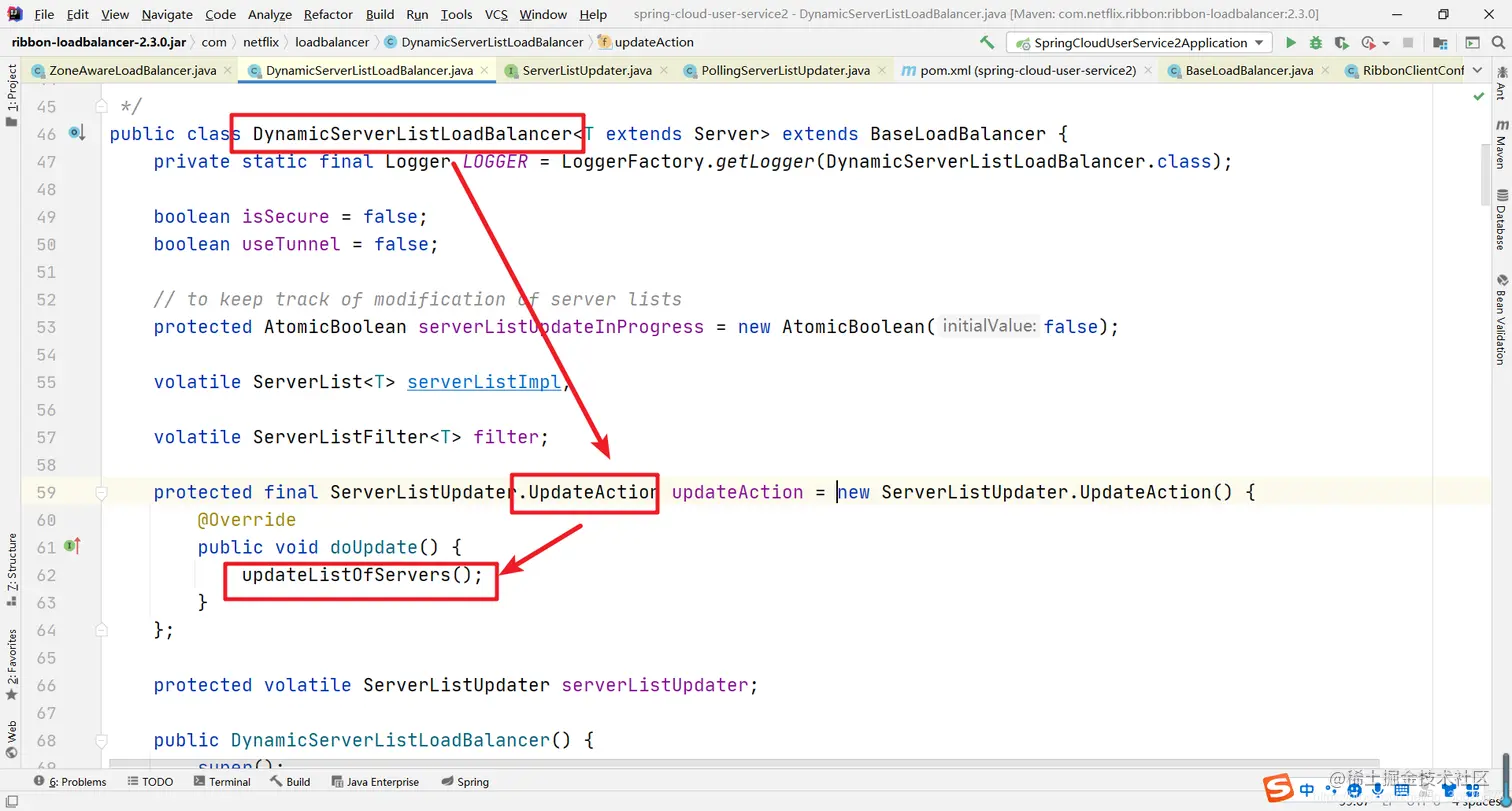Click the Sogou input method S icon
This screenshot has height=811, width=1512.
coord(1277,789)
